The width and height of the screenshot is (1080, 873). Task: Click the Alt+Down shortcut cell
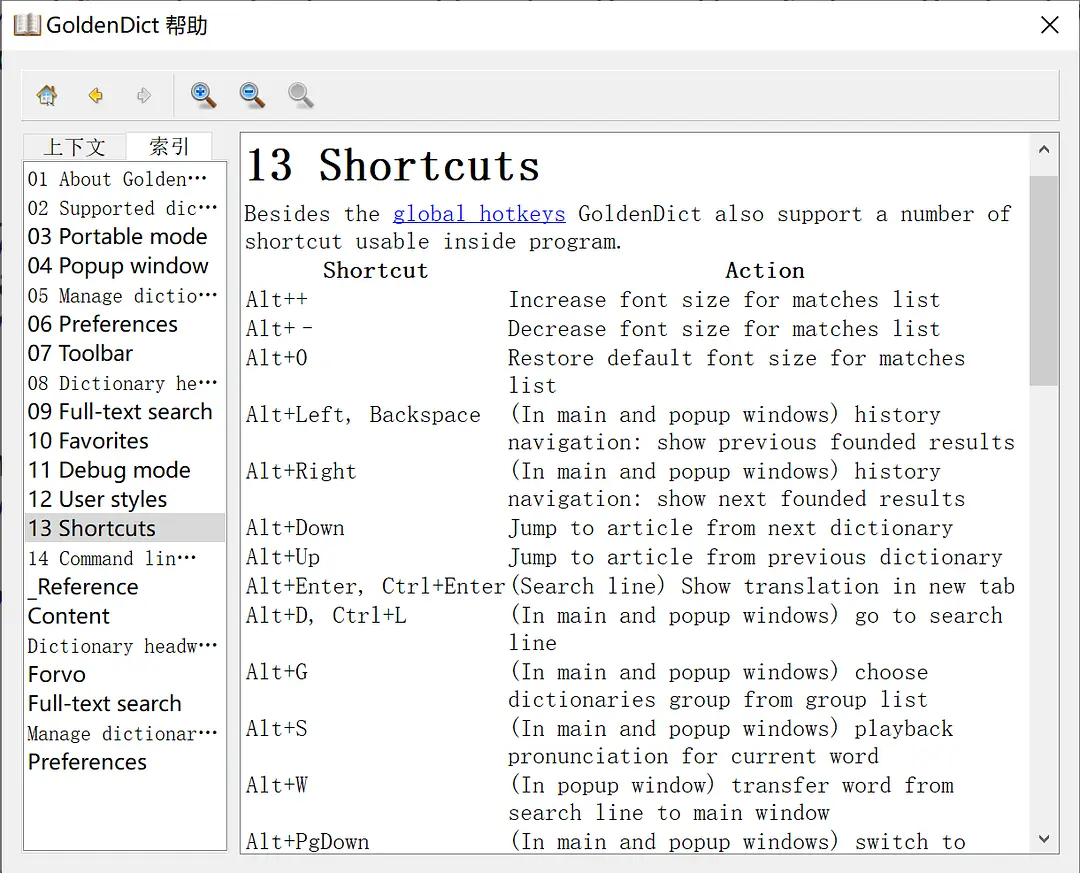click(295, 528)
